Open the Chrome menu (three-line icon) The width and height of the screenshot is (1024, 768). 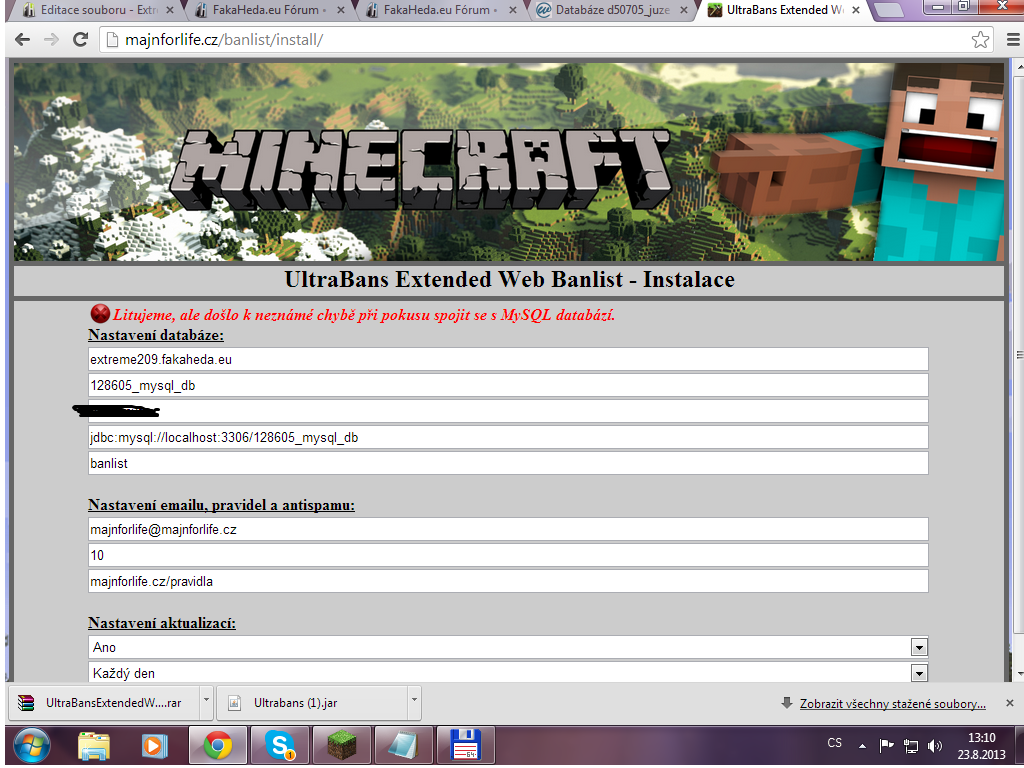pyautogui.click(x=1012, y=40)
